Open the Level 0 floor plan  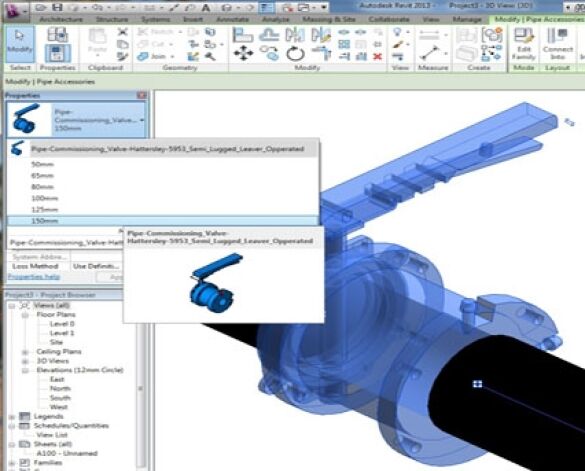(x=62, y=324)
